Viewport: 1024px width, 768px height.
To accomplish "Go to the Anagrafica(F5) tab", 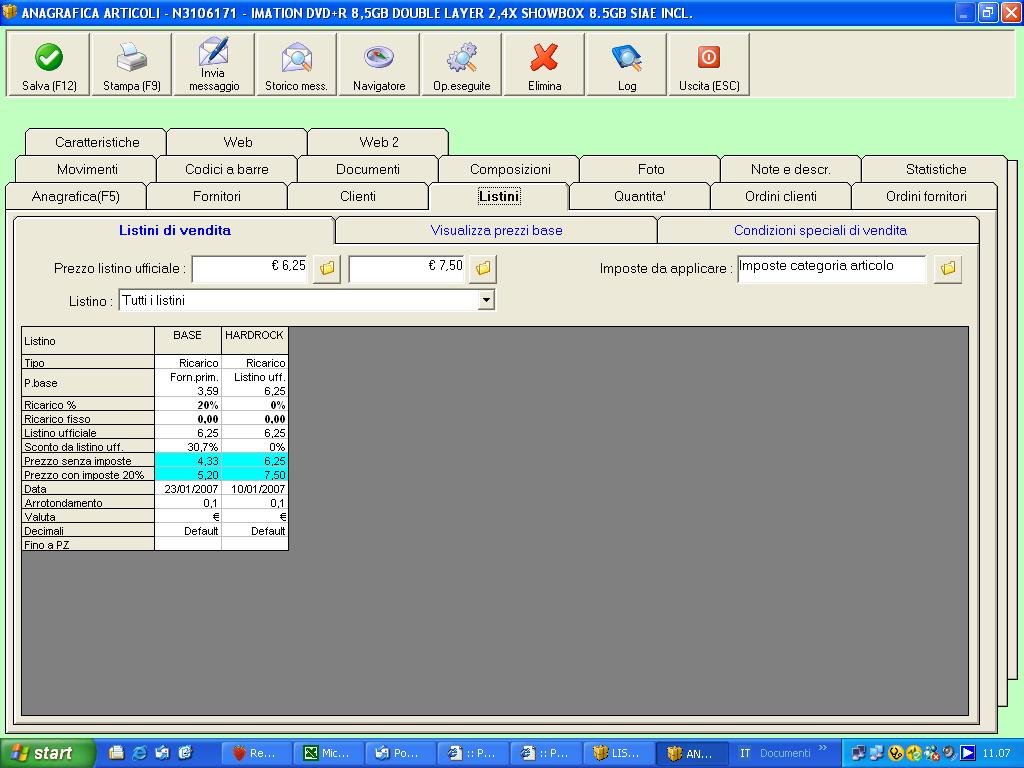I will 76,197.
